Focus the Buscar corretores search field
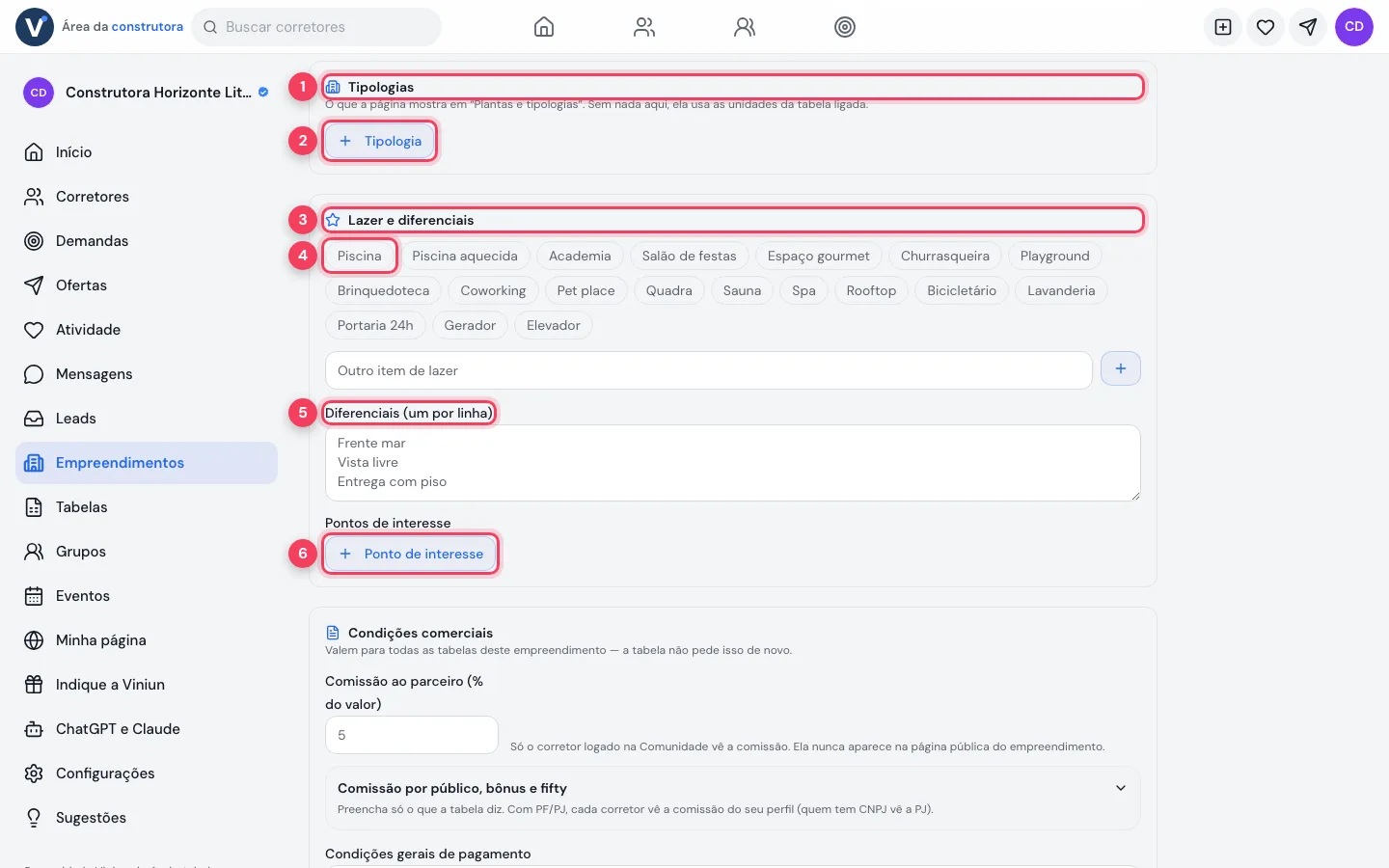The width and height of the screenshot is (1389, 868). (316, 27)
